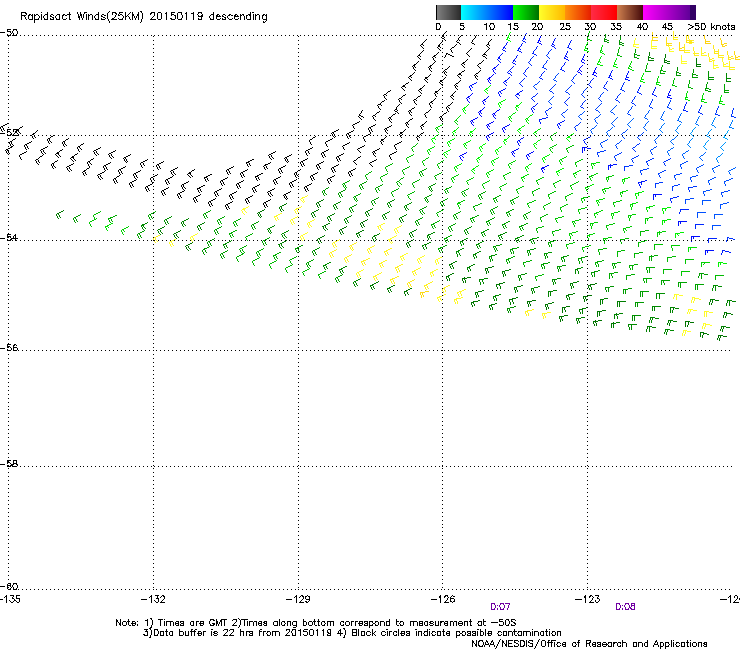Click the red 30-35 knots color segment
This screenshot has height=650, width=740.
pos(604,12)
